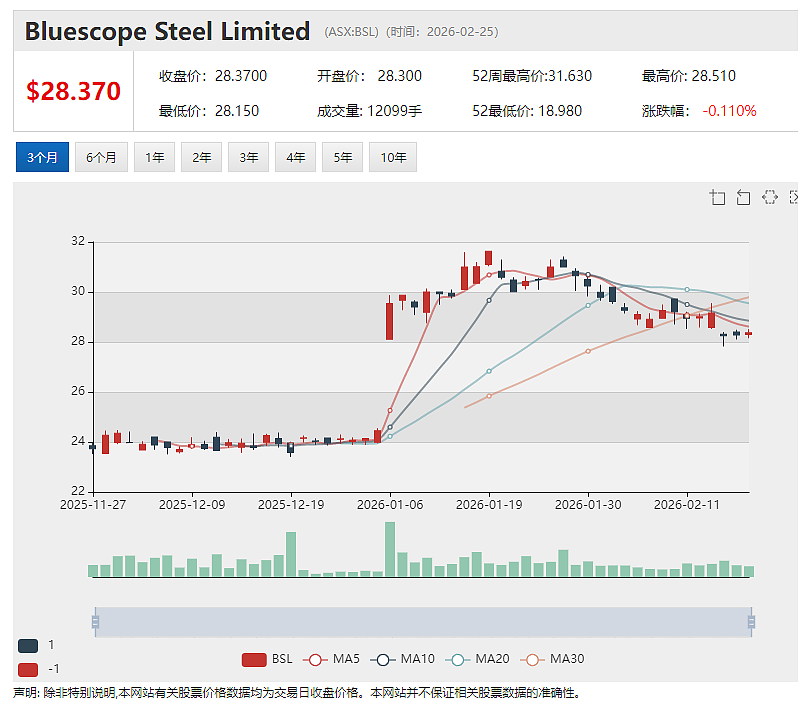Click the zoom reset back icon
Screen dimensions: 812x710
[744, 197]
